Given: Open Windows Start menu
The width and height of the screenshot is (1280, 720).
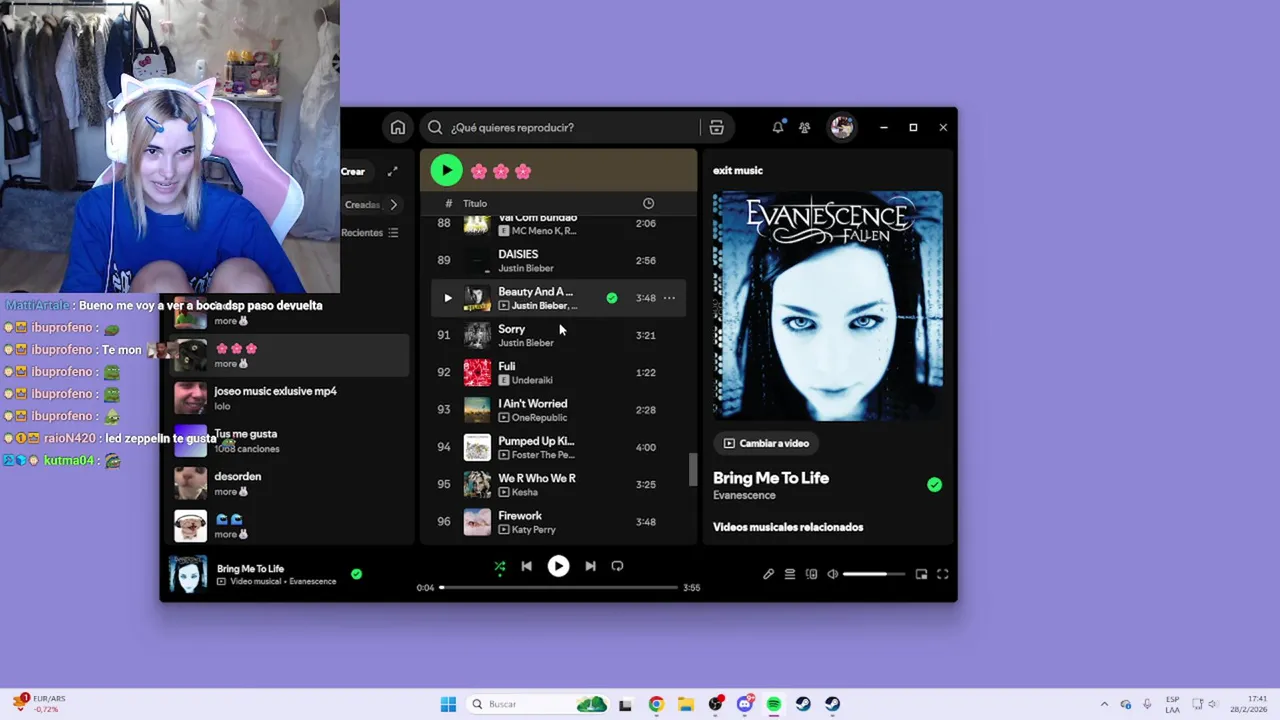Looking at the screenshot, I should tap(448, 704).
